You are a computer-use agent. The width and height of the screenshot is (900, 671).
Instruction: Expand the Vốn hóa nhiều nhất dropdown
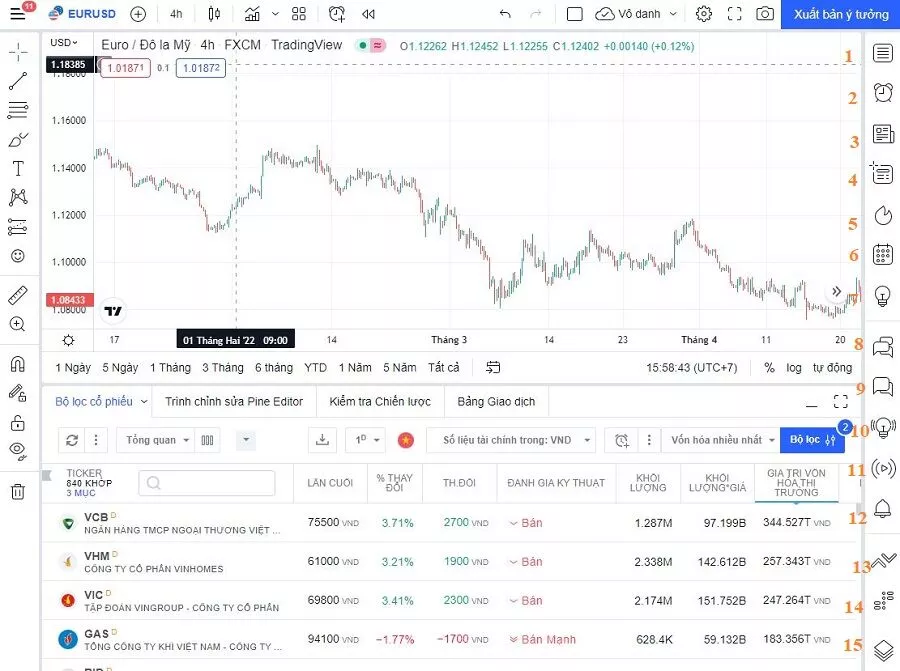pos(721,440)
